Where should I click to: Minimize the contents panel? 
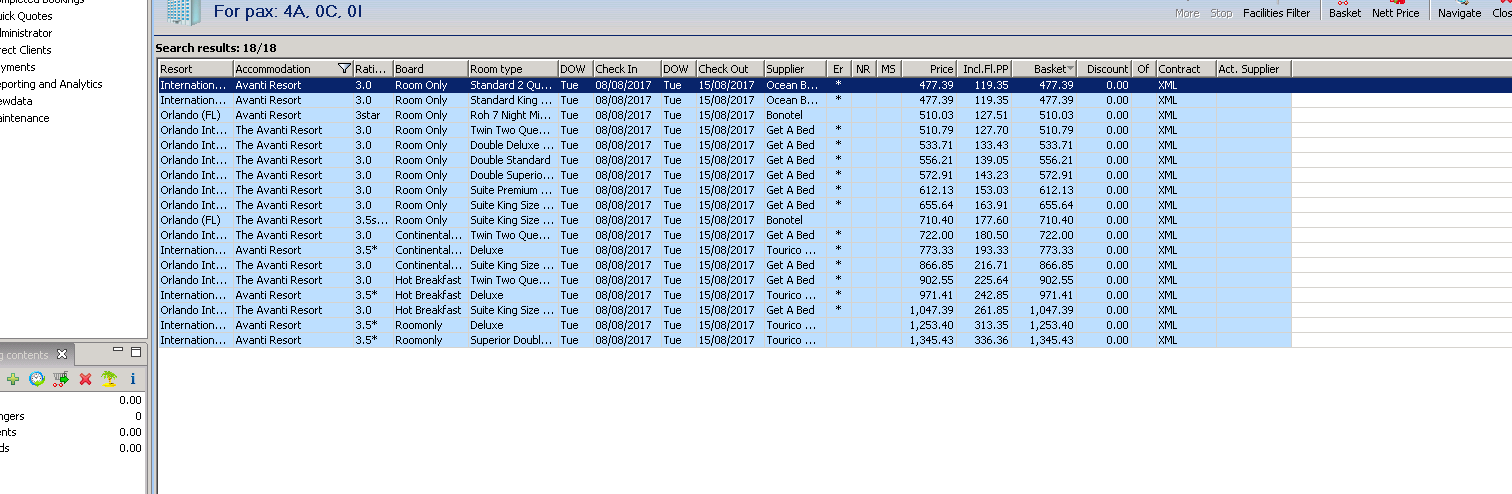point(118,352)
